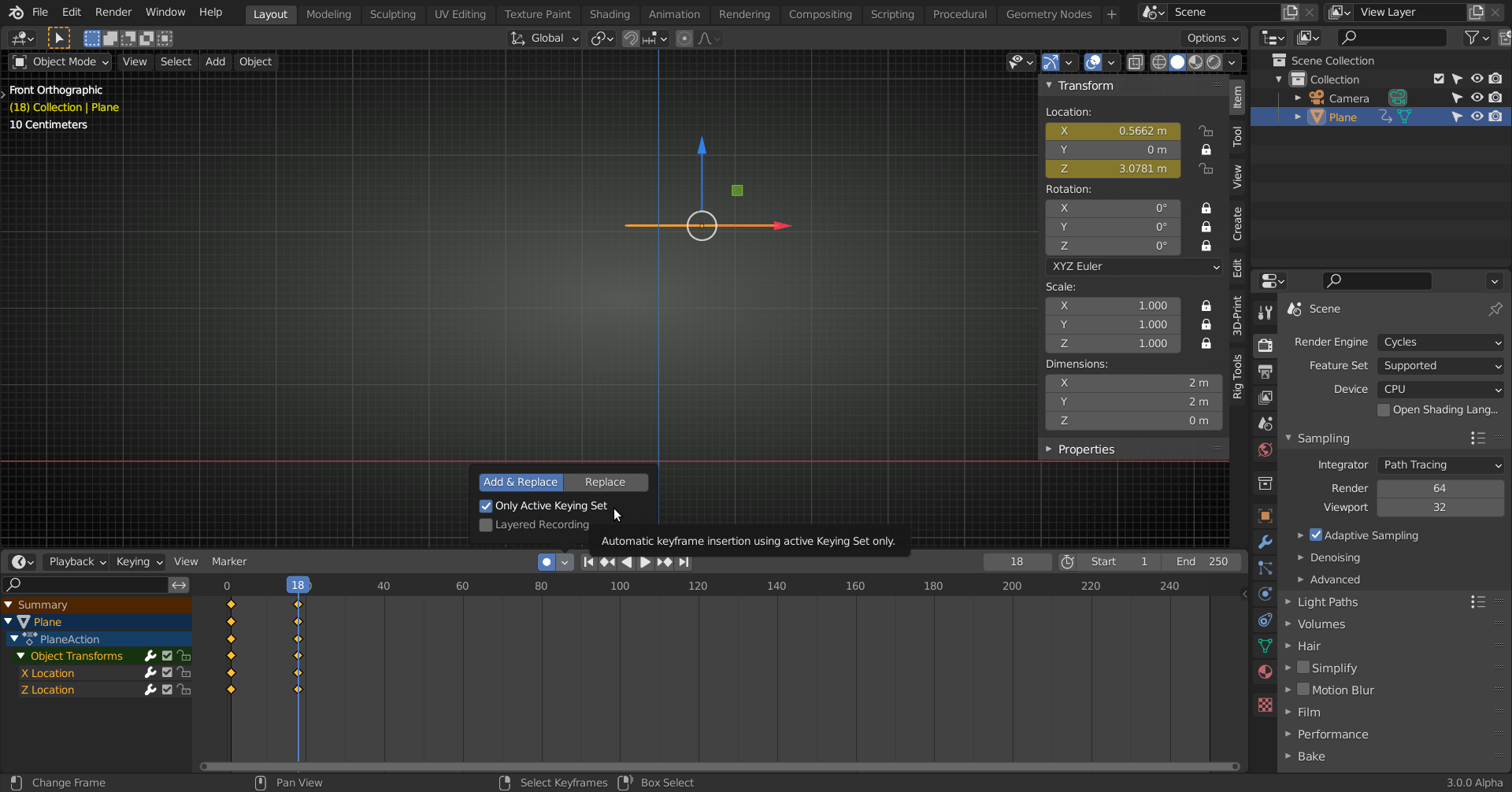Enable the Layered Recording checkbox
The width and height of the screenshot is (1512, 792).
tap(486, 525)
